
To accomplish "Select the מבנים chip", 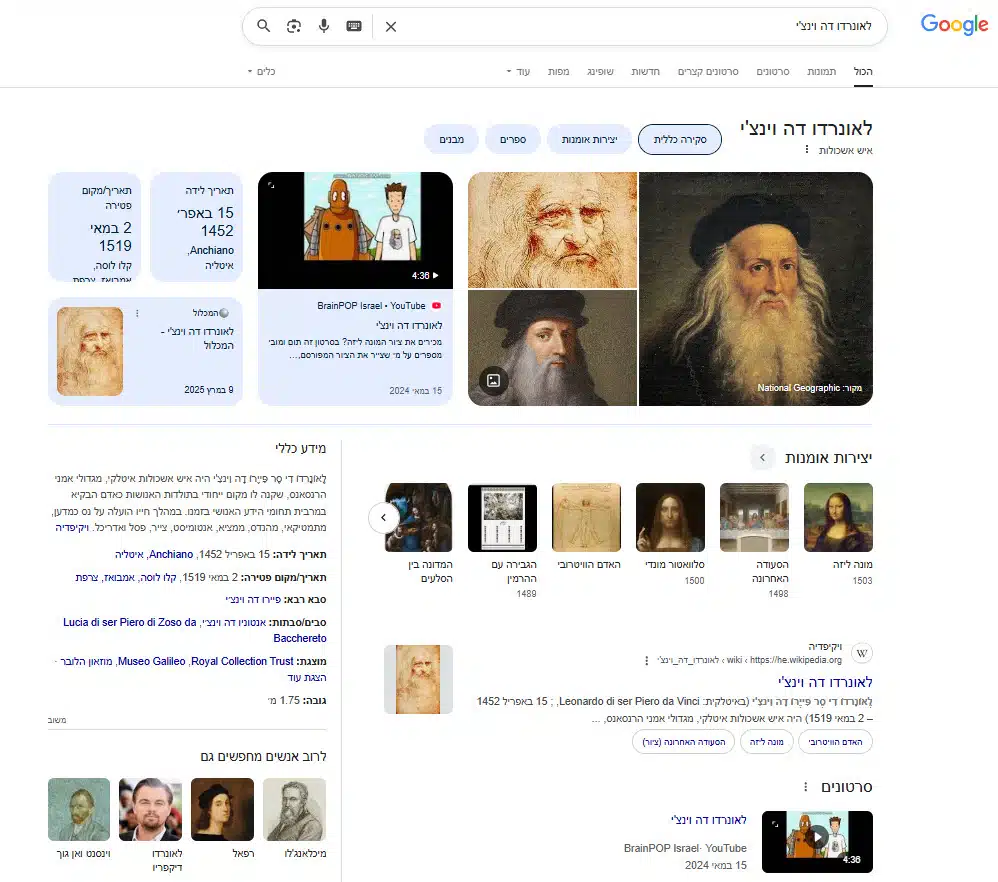I will tap(451, 139).
